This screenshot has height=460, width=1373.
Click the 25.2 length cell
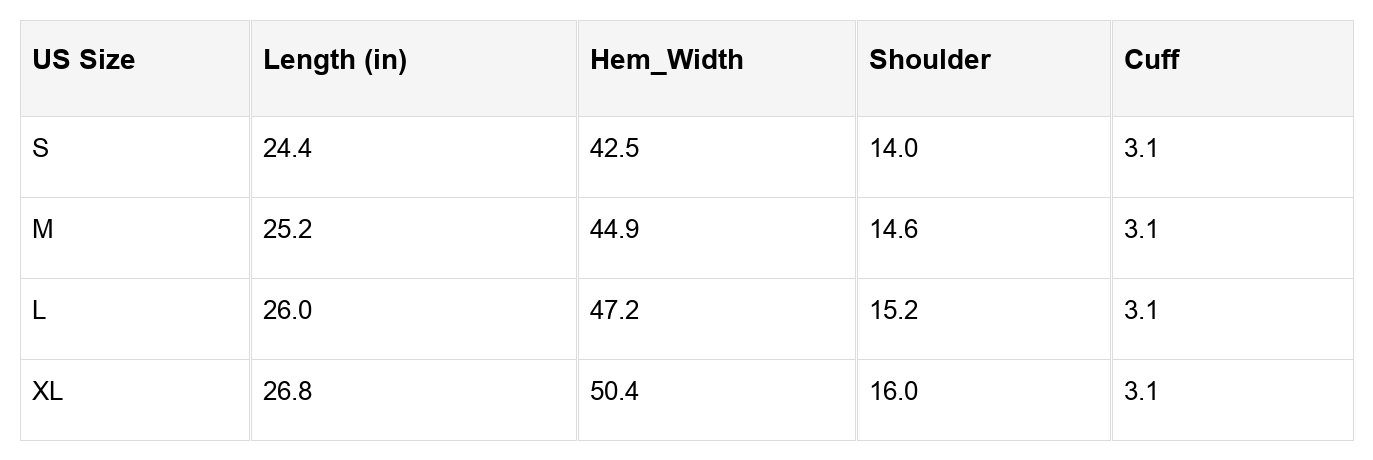287,230
